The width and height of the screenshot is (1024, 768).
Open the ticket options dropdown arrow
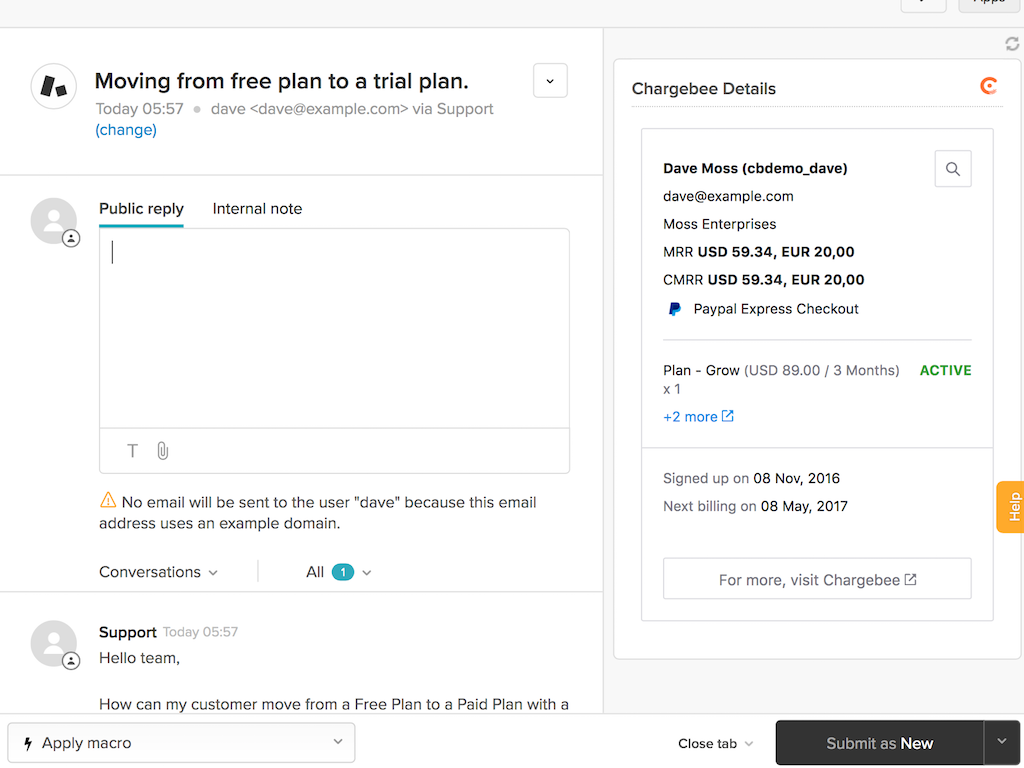point(550,81)
